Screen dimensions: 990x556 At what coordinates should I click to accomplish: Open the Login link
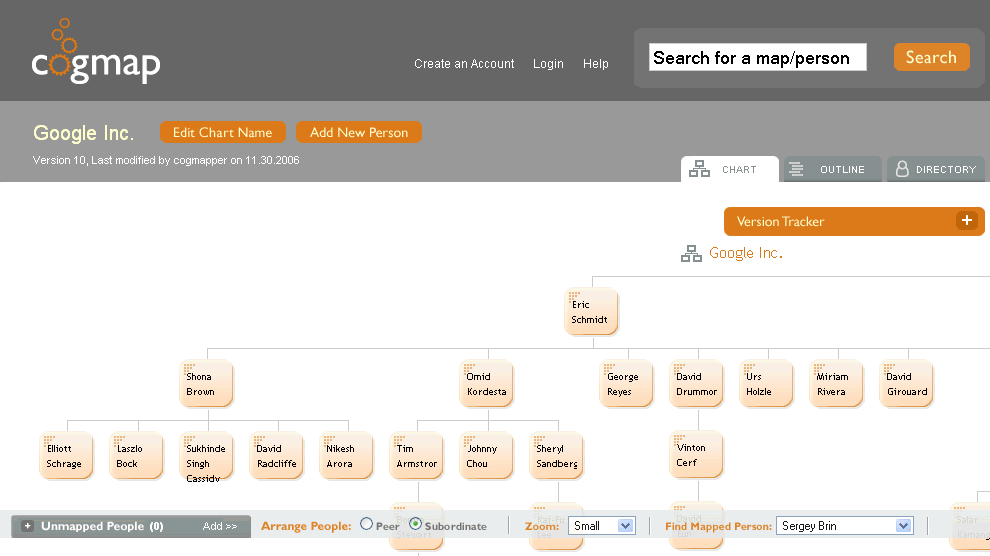(x=548, y=64)
